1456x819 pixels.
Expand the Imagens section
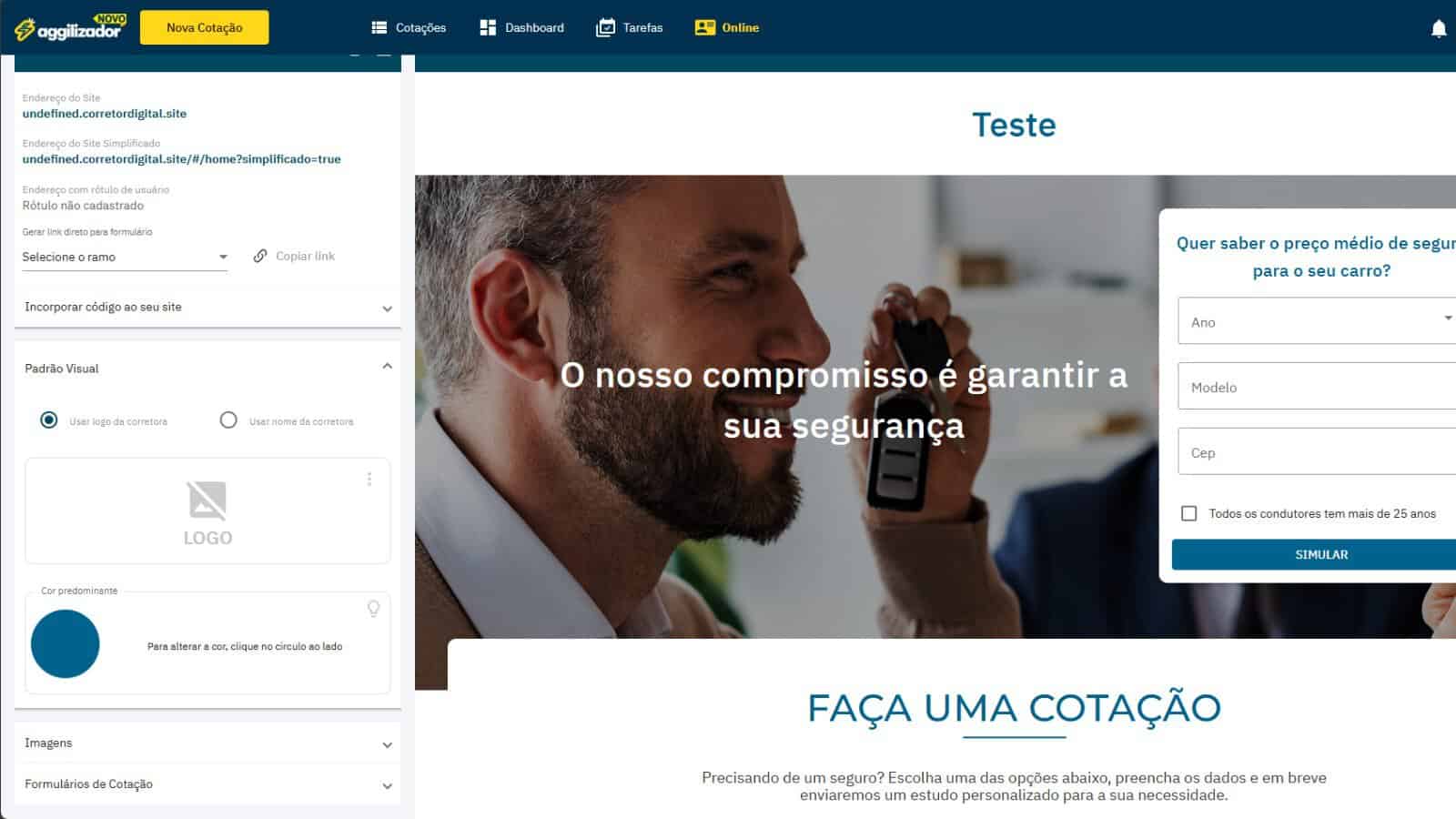coord(207,743)
